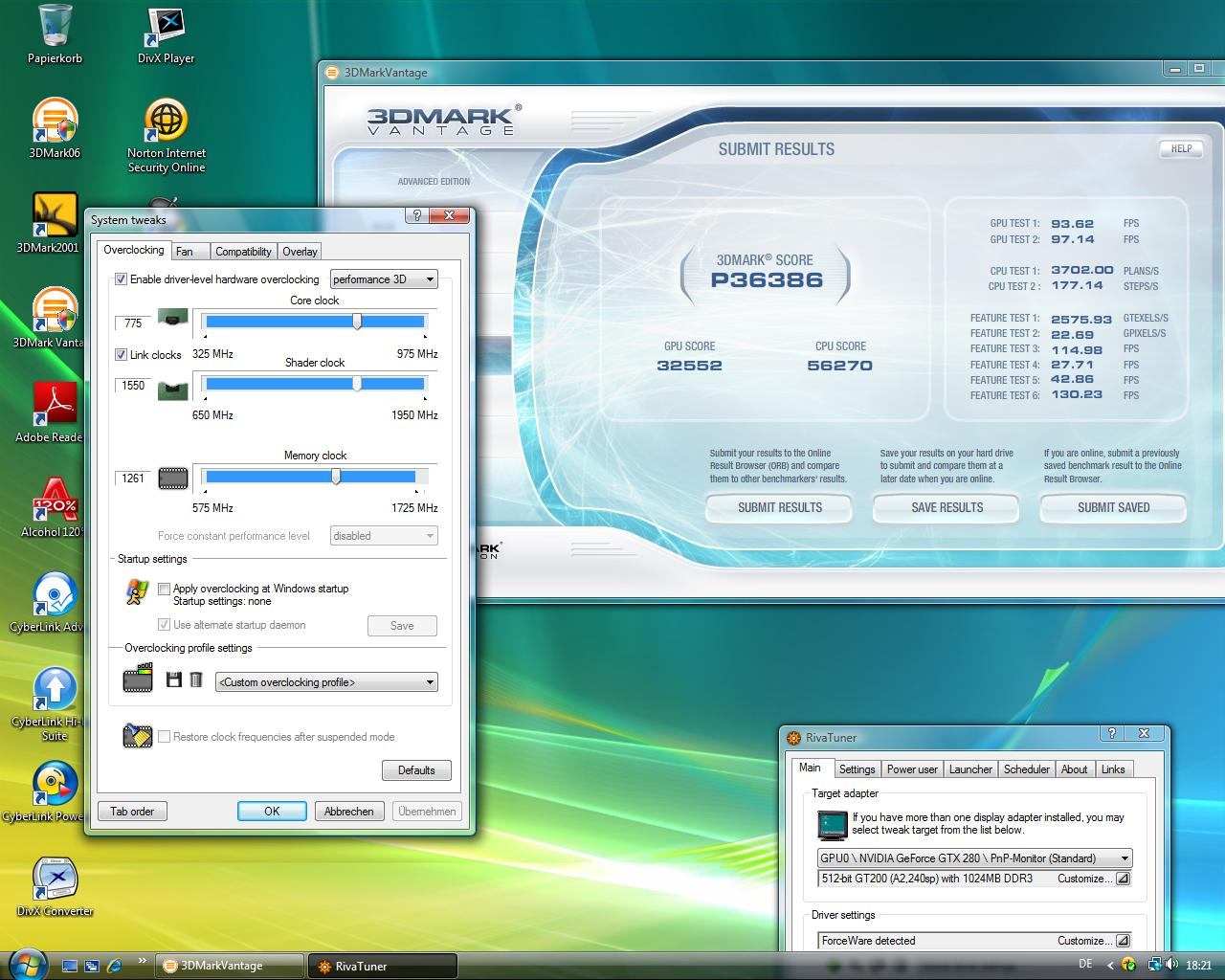Open the performance 3D dropdown
The width and height of the screenshot is (1225, 980).
click(x=384, y=279)
